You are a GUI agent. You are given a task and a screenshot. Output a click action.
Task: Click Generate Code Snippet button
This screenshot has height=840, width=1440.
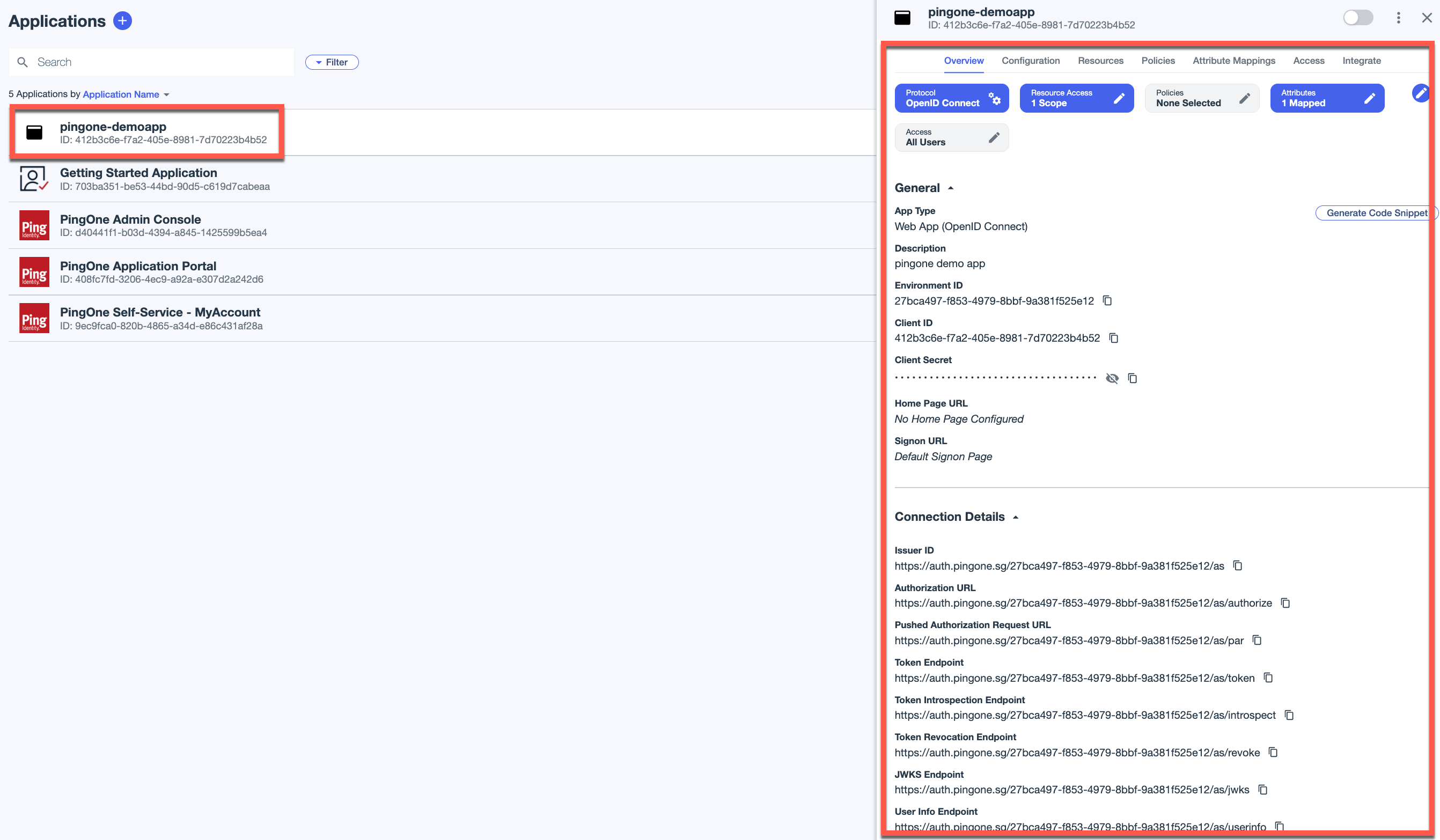click(x=1376, y=213)
